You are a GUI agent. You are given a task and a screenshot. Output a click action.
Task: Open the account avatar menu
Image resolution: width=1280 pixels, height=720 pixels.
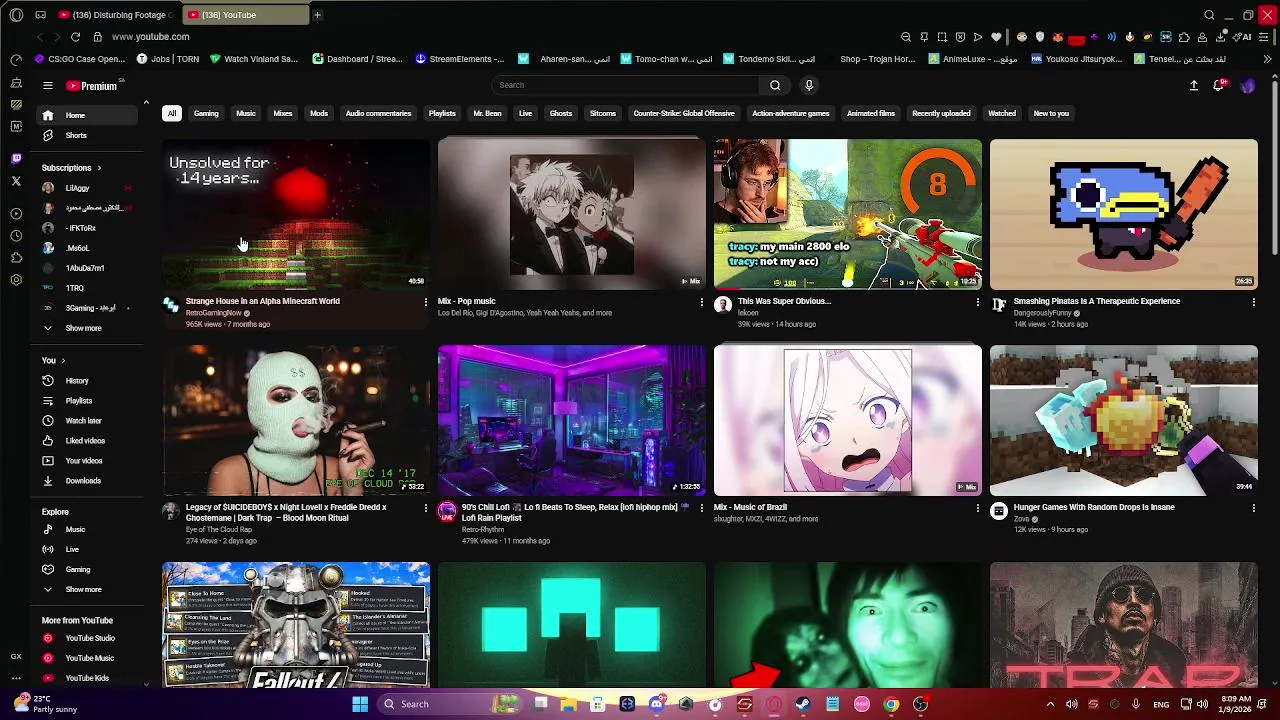coord(1247,86)
